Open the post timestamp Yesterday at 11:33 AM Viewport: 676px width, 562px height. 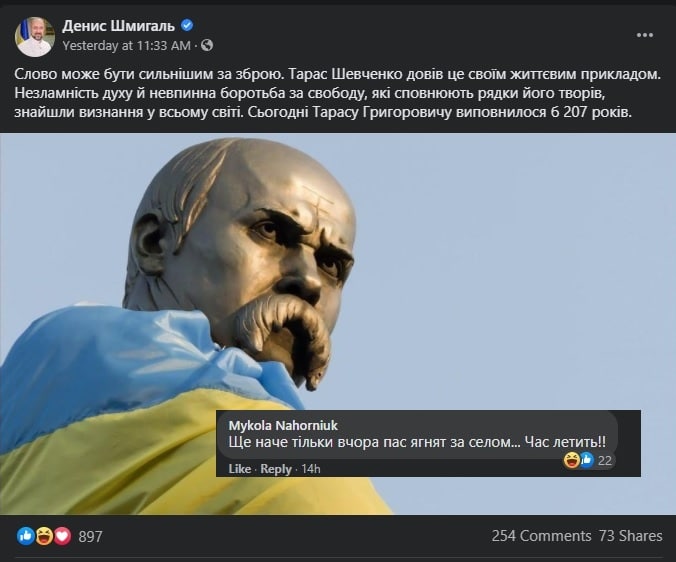[126, 45]
